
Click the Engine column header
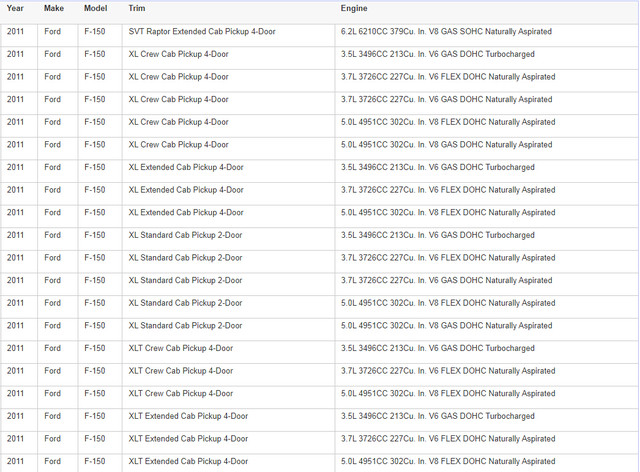tap(354, 8)
